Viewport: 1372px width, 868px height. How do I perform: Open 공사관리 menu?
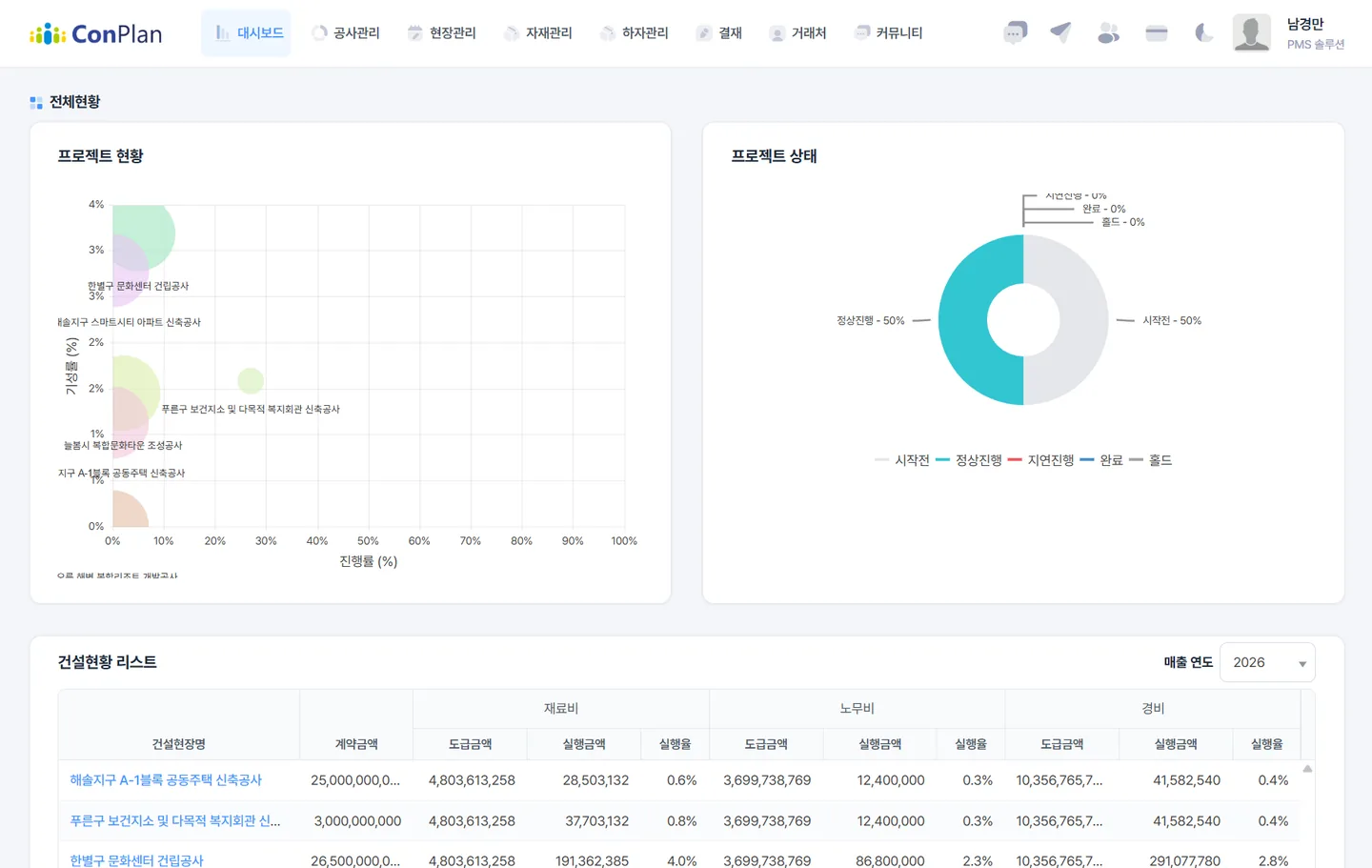pyautogui.click(x=346, y=33)
